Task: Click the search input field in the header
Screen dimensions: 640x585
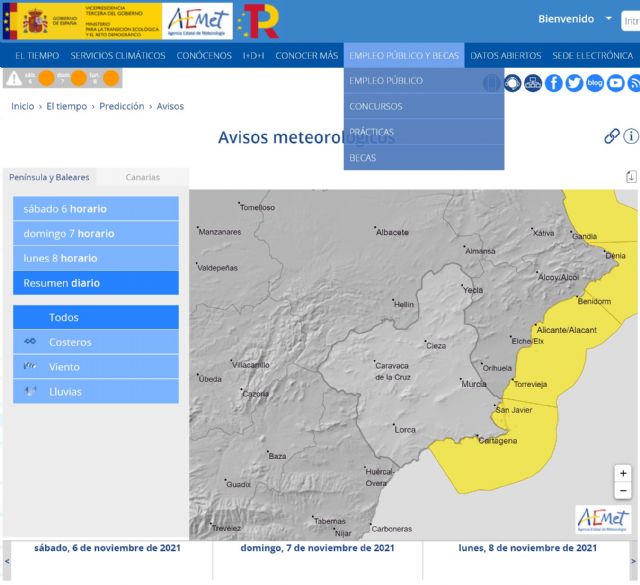Action: [630, 21]
